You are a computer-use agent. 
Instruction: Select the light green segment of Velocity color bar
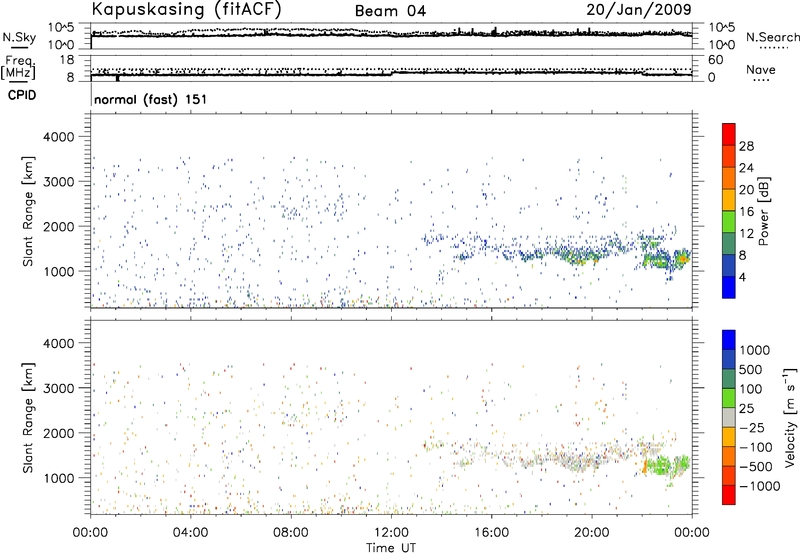[x=729, y=398]
